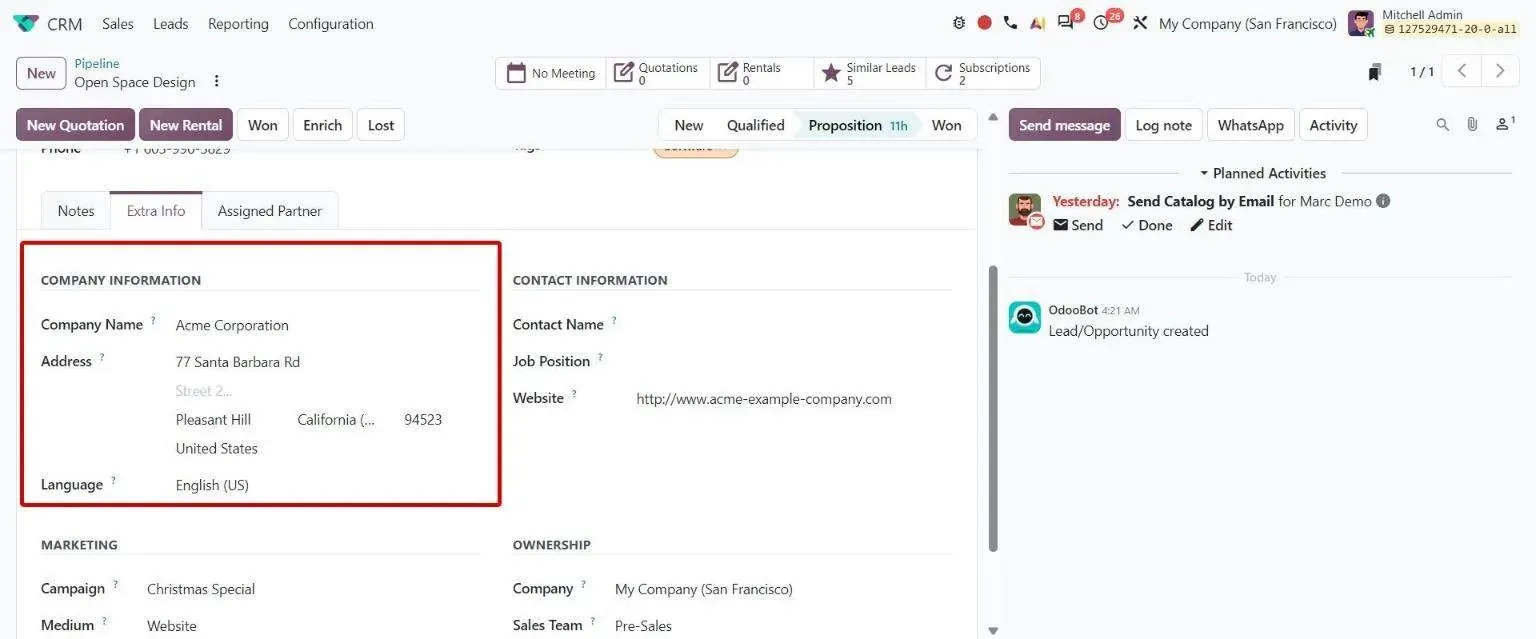The image size is (1536, 639).
Task: Open the messages icon with badge 8
Action: pyautogui.click(x=1067, y=22)
